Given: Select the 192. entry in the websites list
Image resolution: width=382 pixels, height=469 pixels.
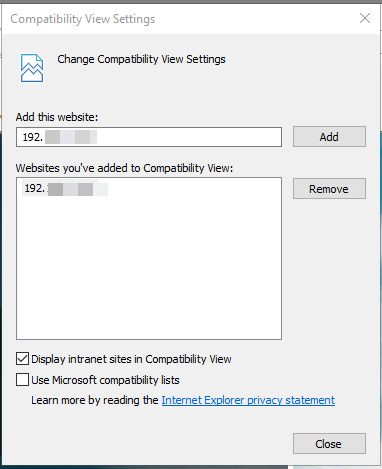Looking at the screenshot, I should (x=66, y=188).
